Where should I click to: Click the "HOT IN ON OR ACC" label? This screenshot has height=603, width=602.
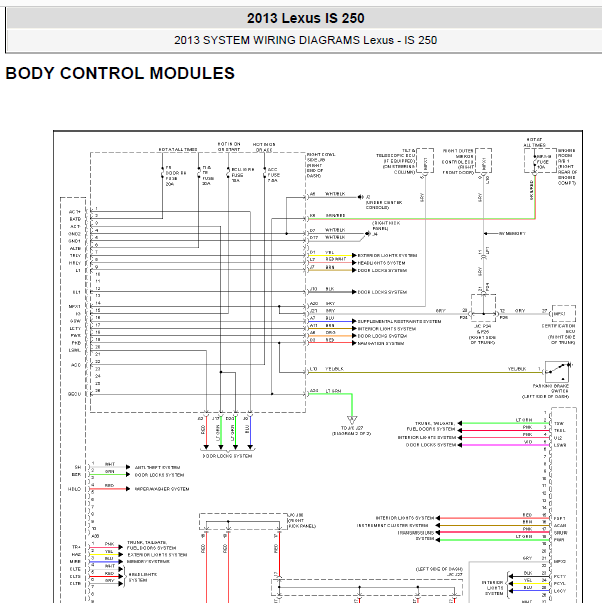coord(264,147)
